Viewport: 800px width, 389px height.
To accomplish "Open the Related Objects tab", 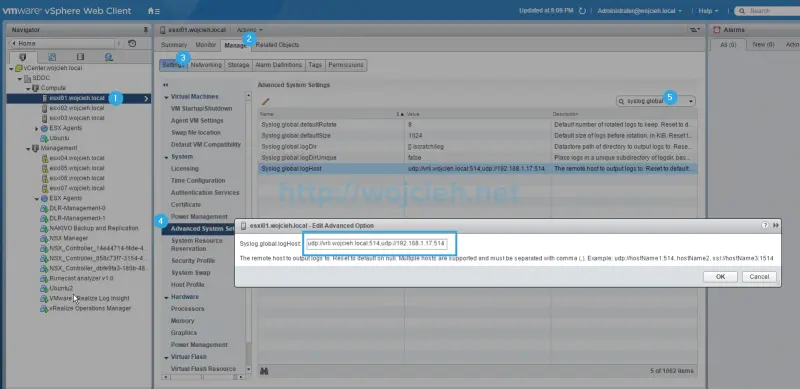I will (278, 45).
